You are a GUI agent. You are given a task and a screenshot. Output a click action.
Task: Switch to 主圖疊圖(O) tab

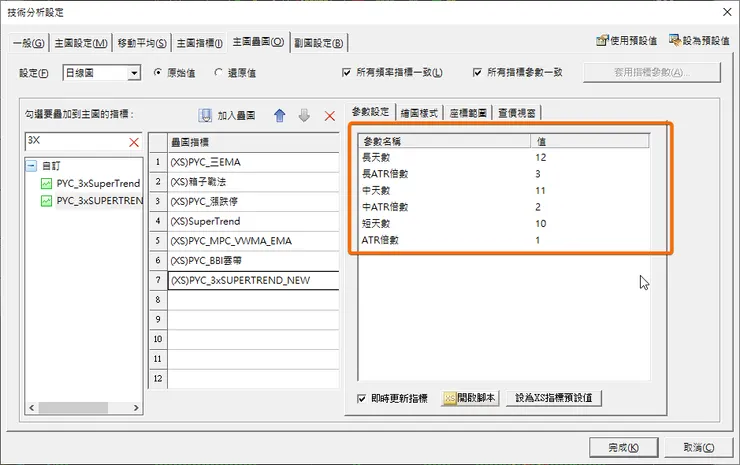tap(258, 42)
